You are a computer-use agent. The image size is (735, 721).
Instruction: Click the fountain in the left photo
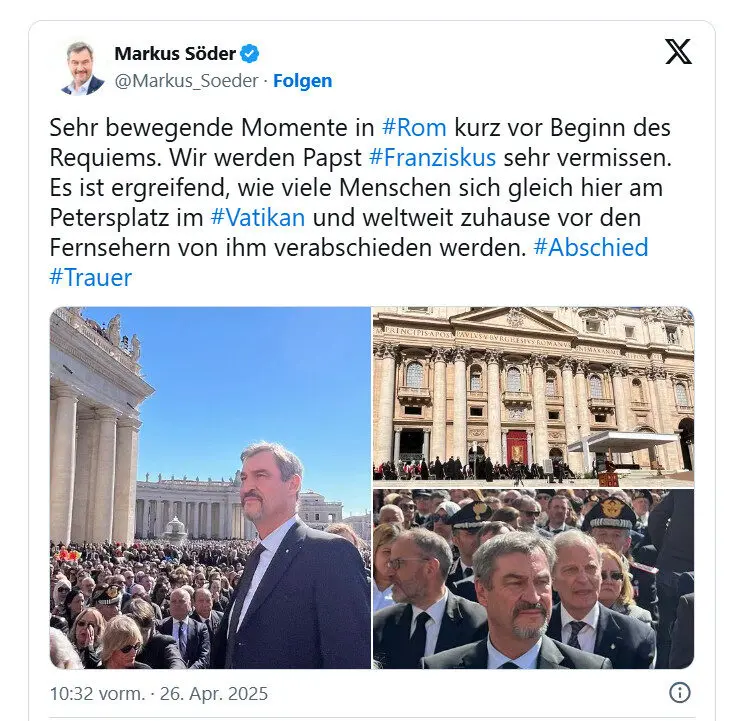click(x=175, y=530)
